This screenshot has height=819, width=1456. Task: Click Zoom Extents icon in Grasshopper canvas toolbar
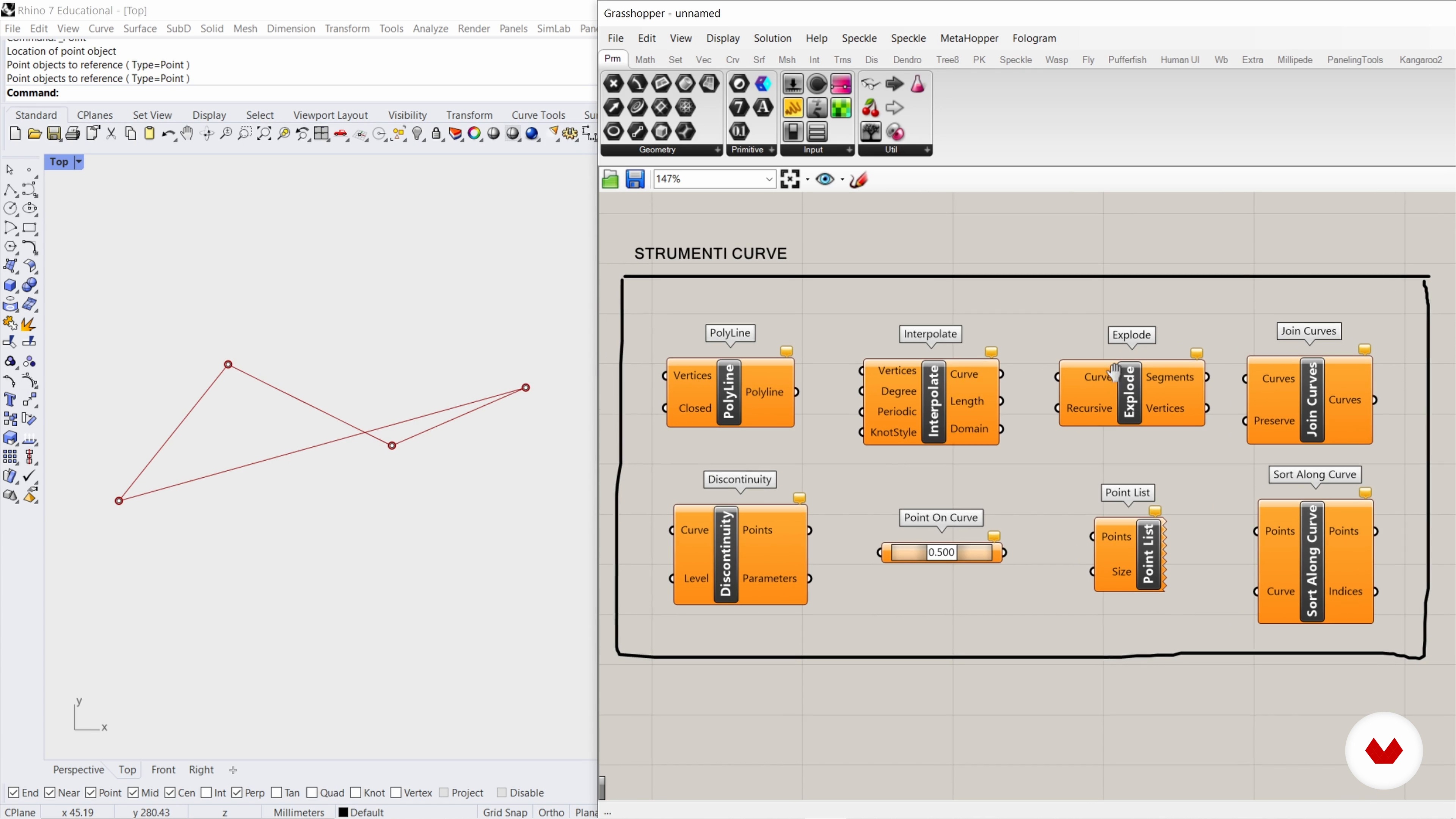tap(789, 179)
